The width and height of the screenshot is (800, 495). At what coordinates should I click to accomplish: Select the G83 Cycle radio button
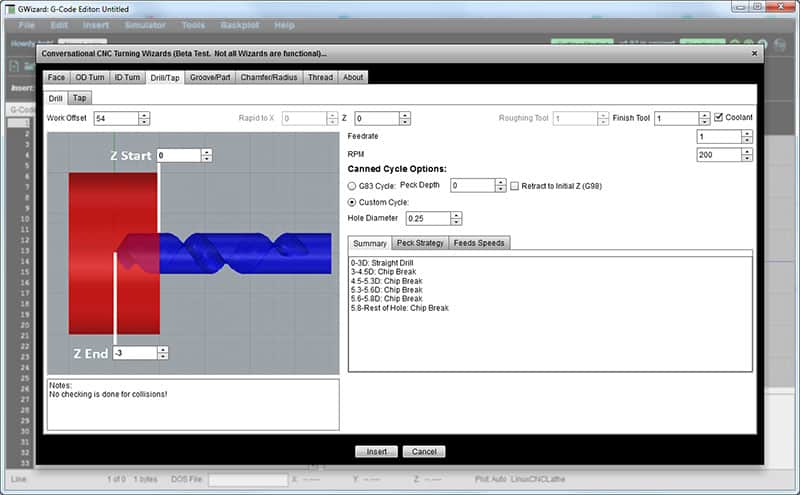[x=352, y=186]
